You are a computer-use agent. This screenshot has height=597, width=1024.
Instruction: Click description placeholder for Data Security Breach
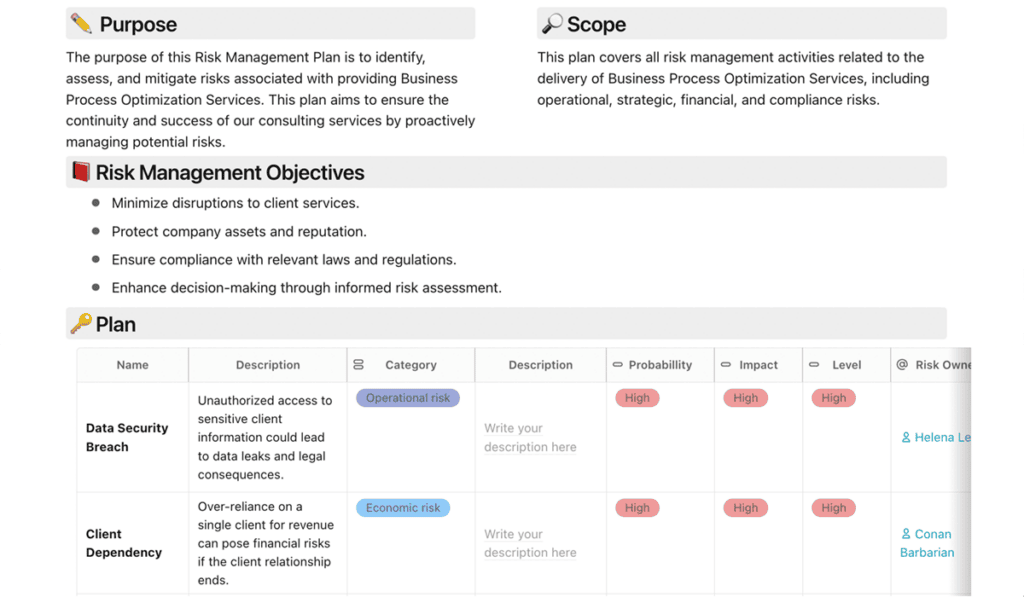click(x=530, y=437)
